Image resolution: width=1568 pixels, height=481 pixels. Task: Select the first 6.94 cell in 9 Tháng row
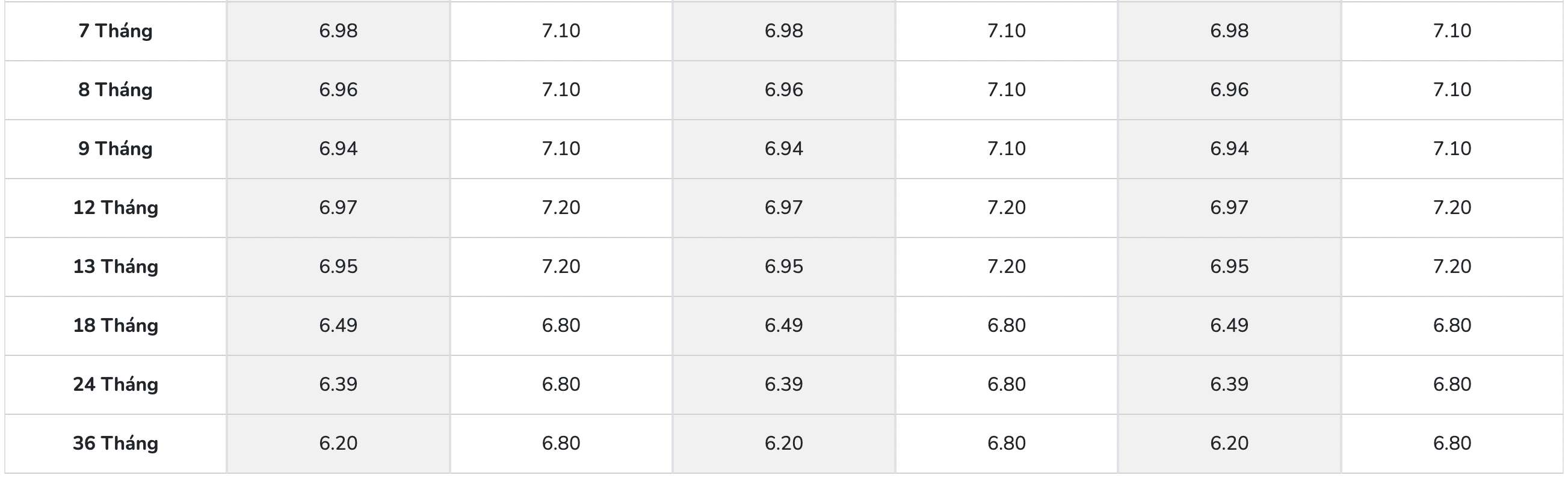click(338, 149)
